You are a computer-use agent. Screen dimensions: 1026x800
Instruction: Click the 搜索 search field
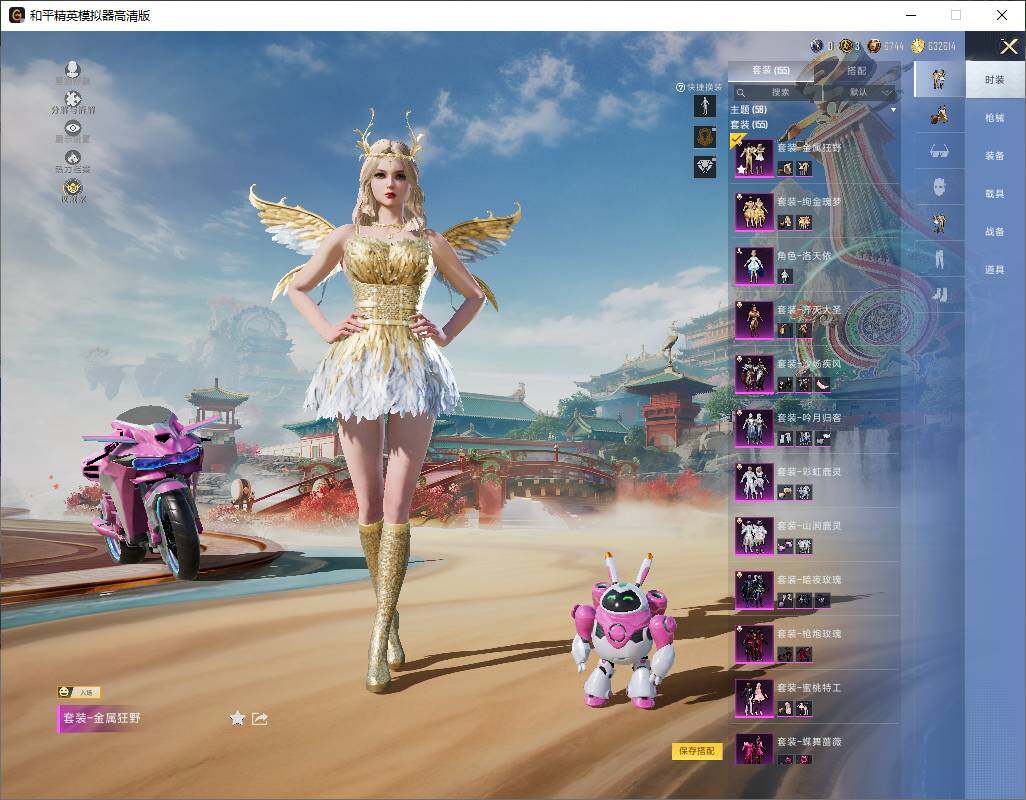tap(775, 93)
